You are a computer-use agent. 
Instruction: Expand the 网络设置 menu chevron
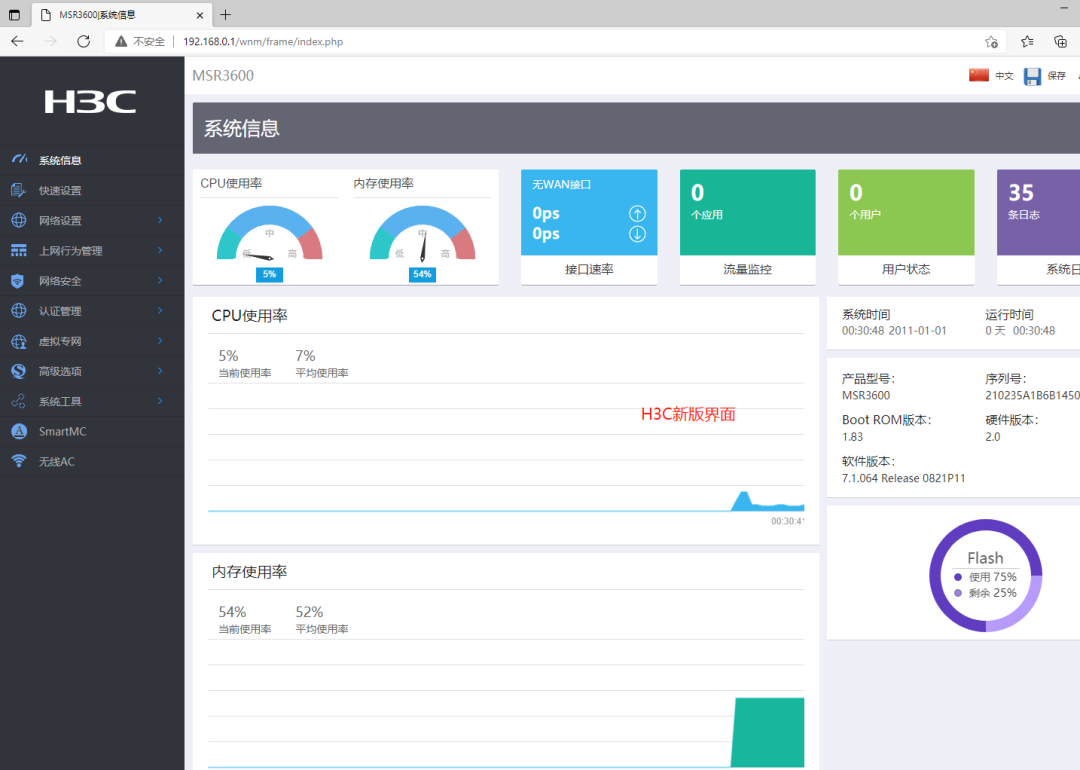click(160, 220)
